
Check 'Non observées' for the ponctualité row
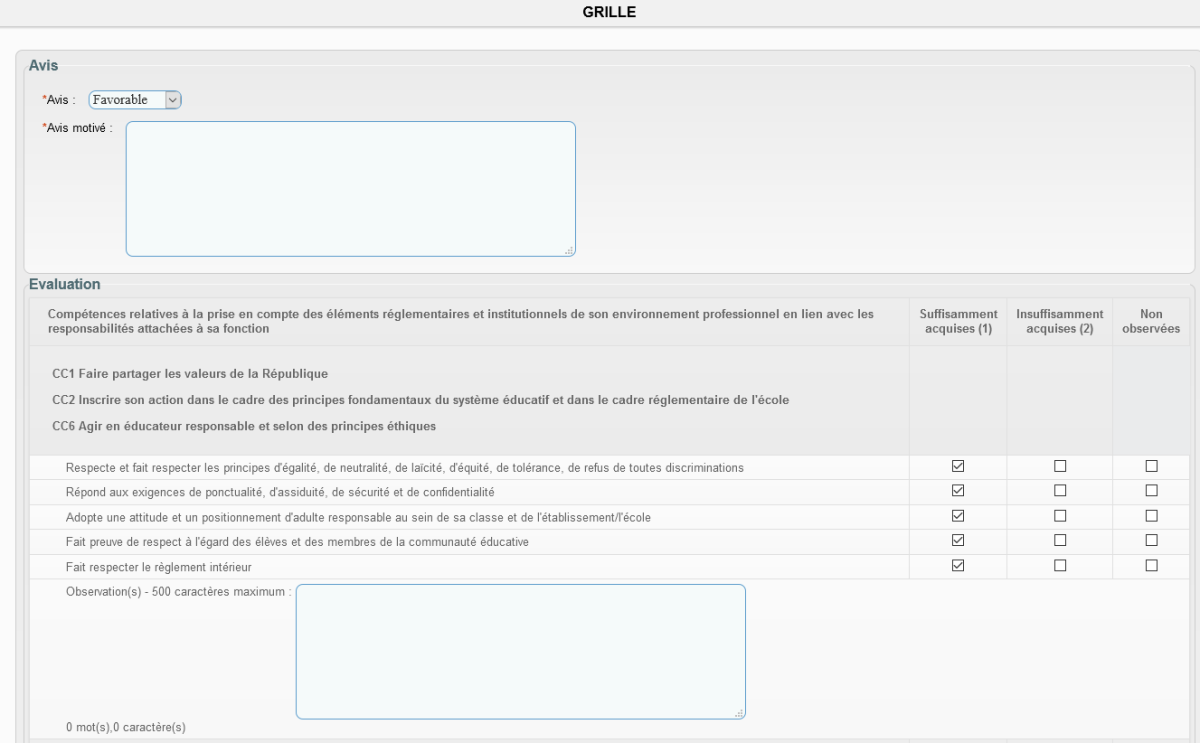[x=1151, y=491]
